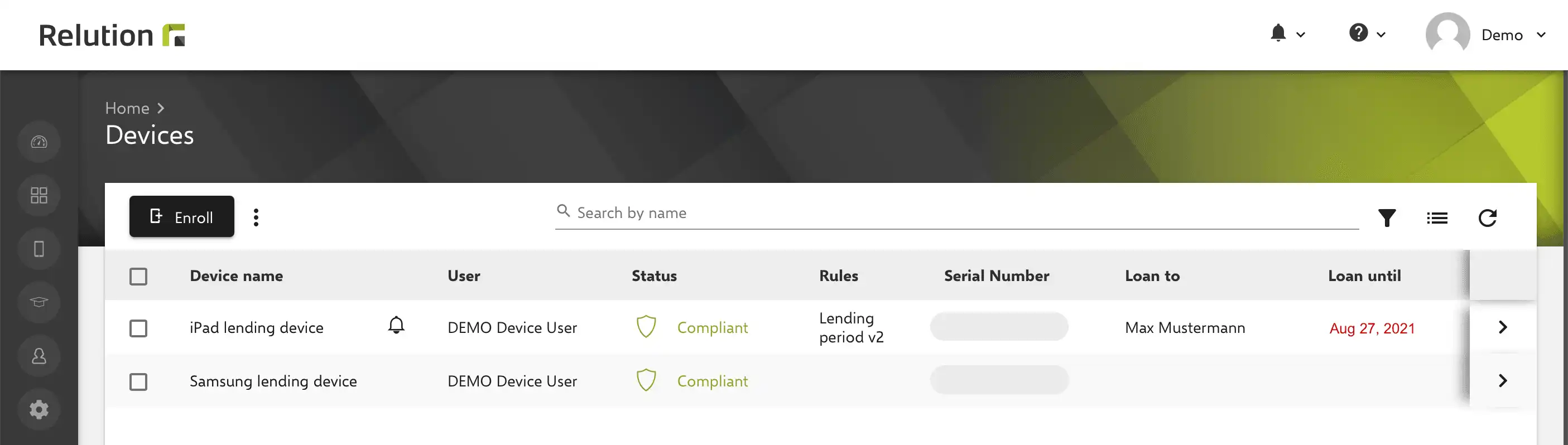Click the Relution logo
The image size is (1568, 445).
[112, 35]
